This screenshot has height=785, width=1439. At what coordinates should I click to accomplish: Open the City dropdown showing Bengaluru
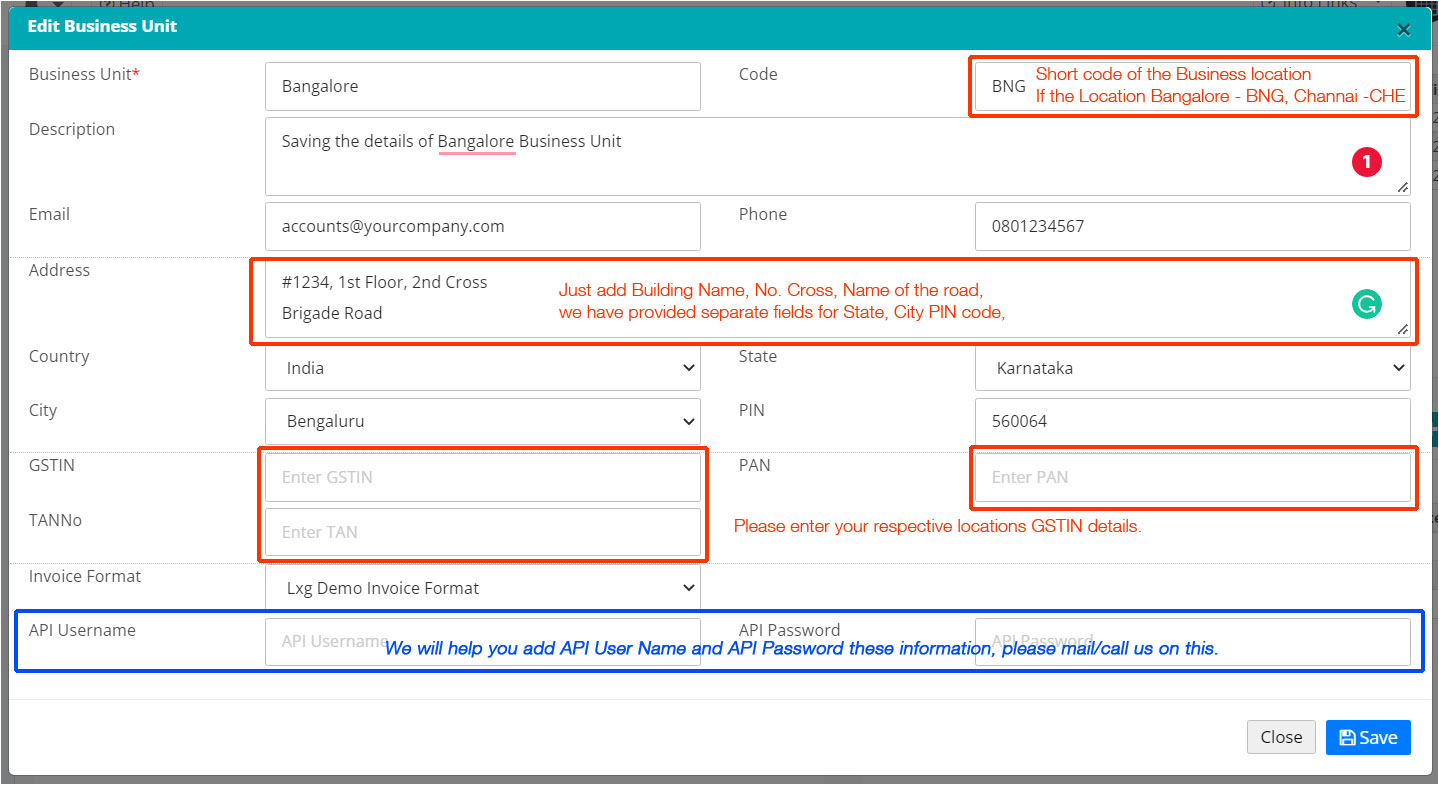point(483,421)
